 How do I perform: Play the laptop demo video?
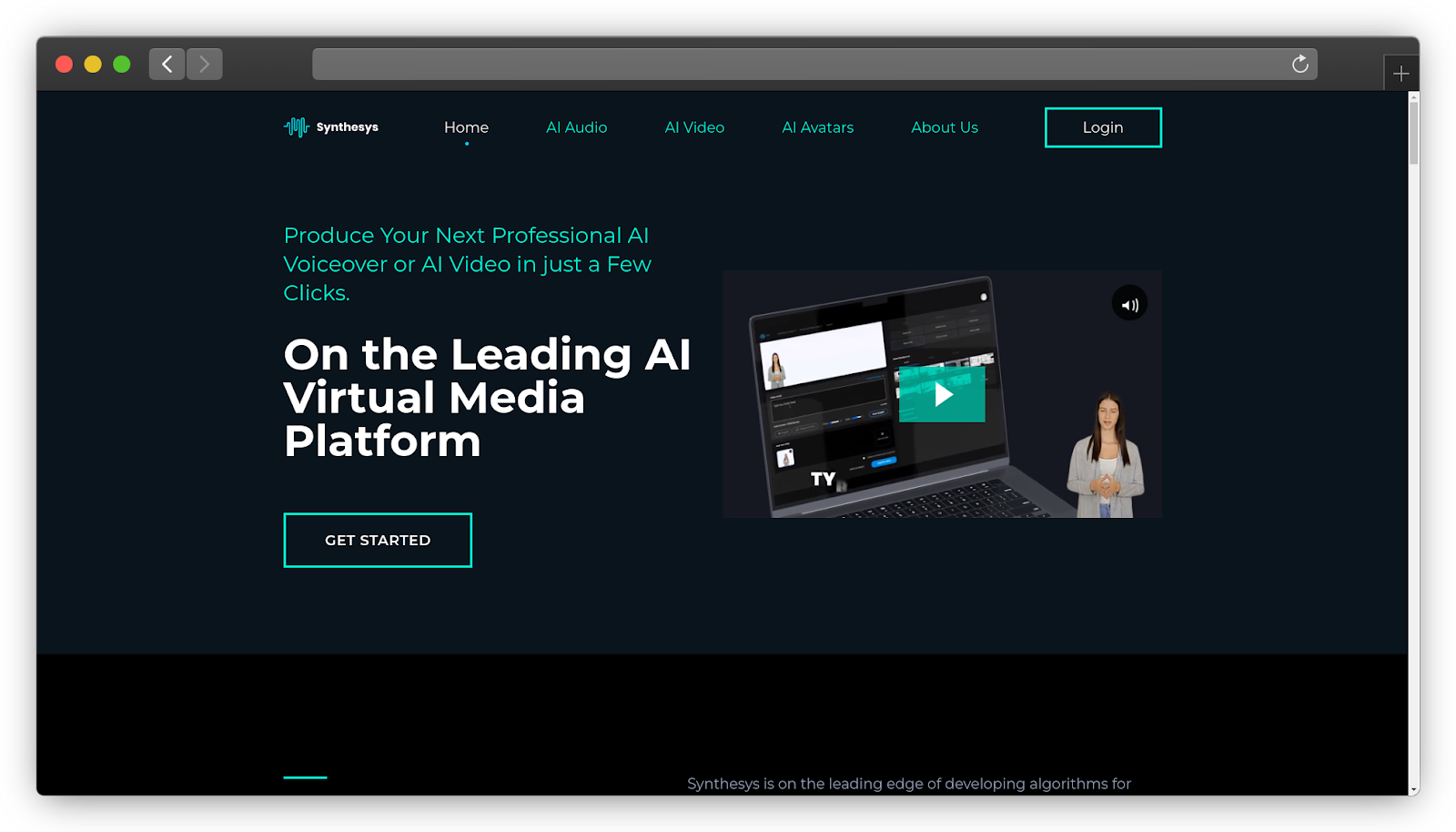[942, 394]
